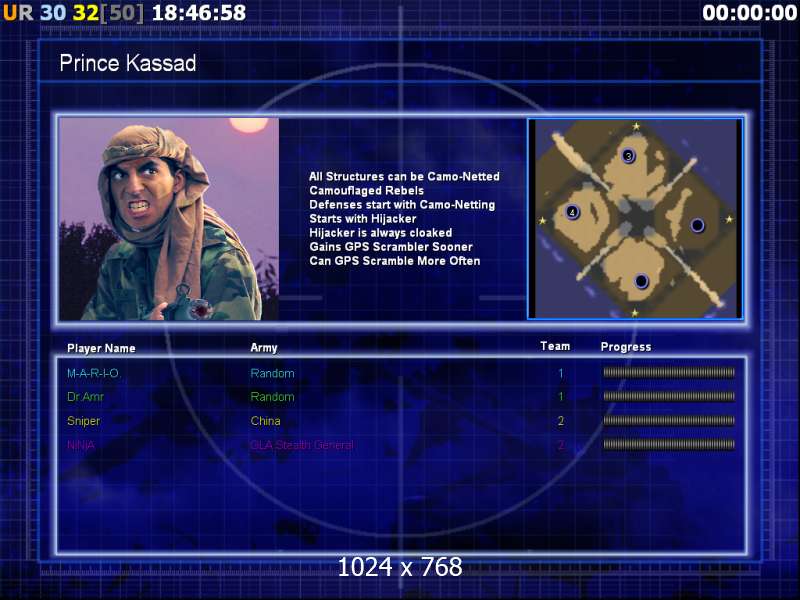
Task: Click the 'UR' overlay label at top-left
Action: 18,13
